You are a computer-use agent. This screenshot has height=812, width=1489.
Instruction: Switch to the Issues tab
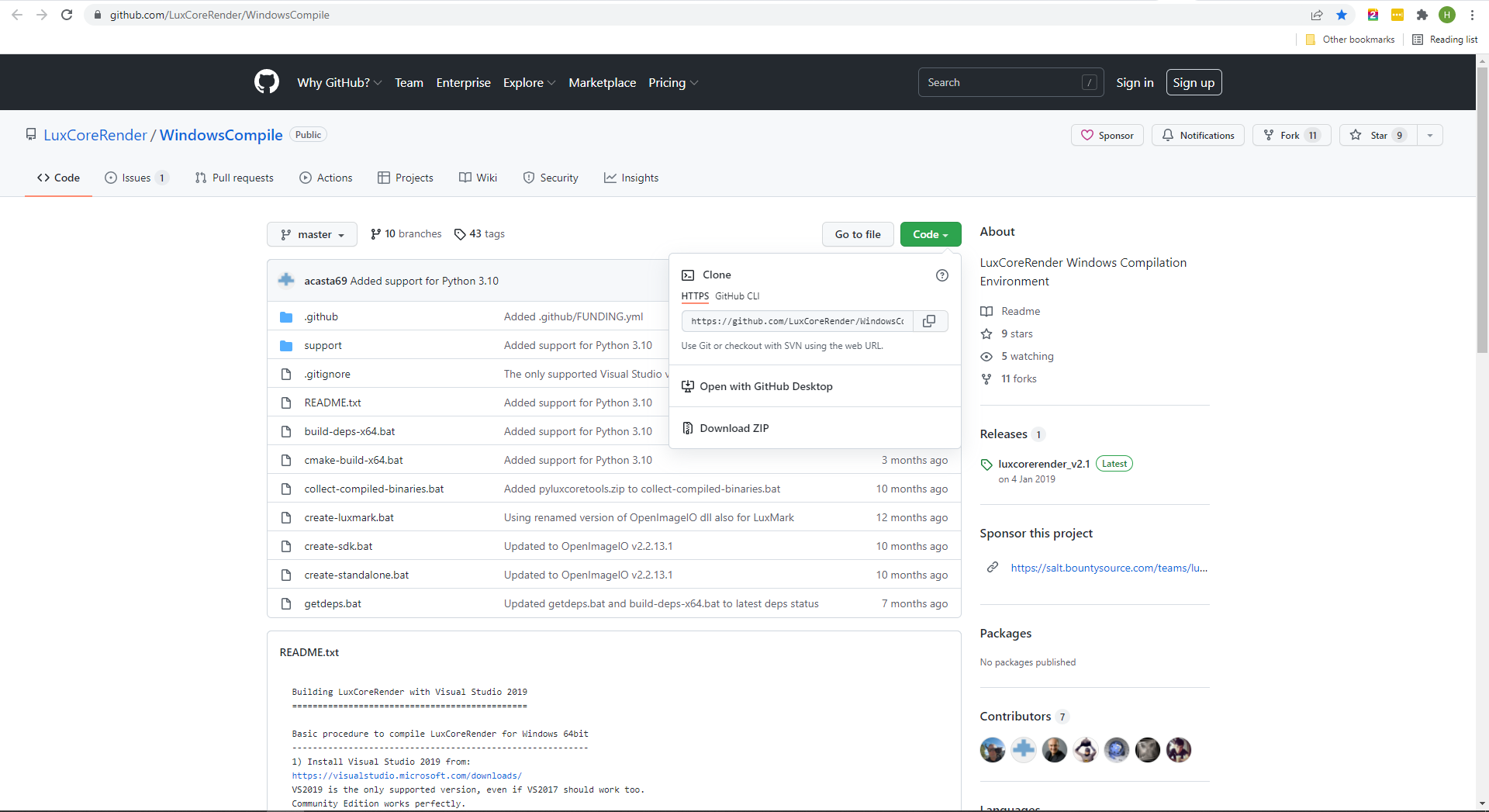pos(136,178)
